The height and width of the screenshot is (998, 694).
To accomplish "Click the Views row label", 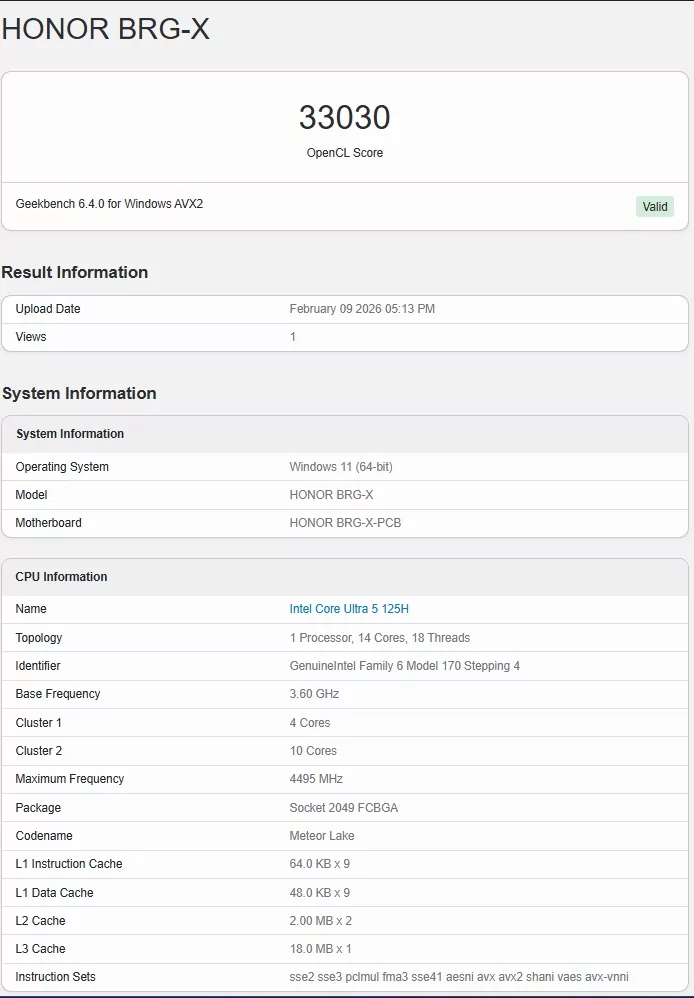I will point(31,337).
